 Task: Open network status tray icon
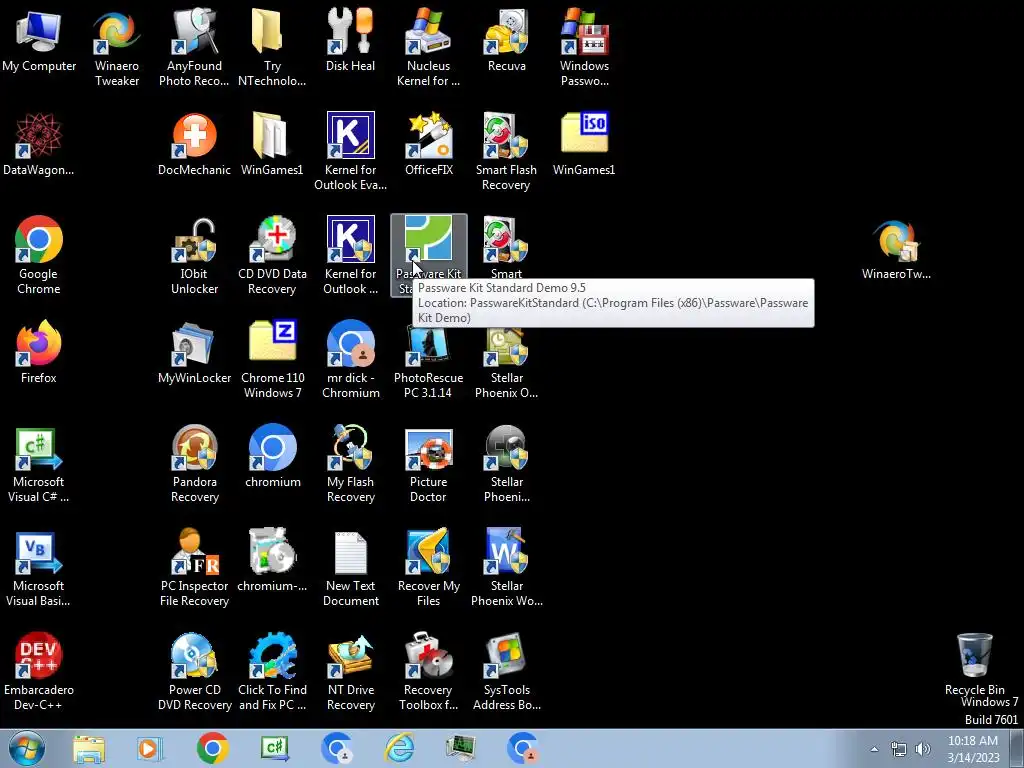[x=899, y=749]
